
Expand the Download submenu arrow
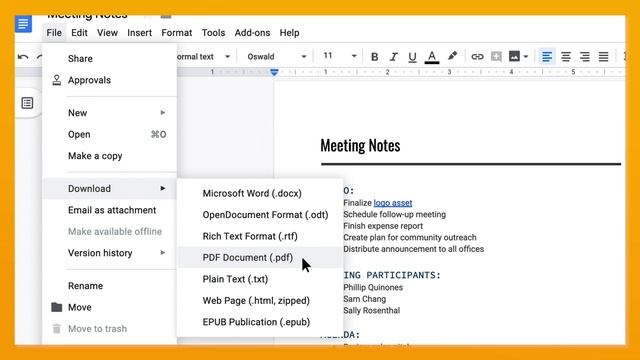click(163, 189)
